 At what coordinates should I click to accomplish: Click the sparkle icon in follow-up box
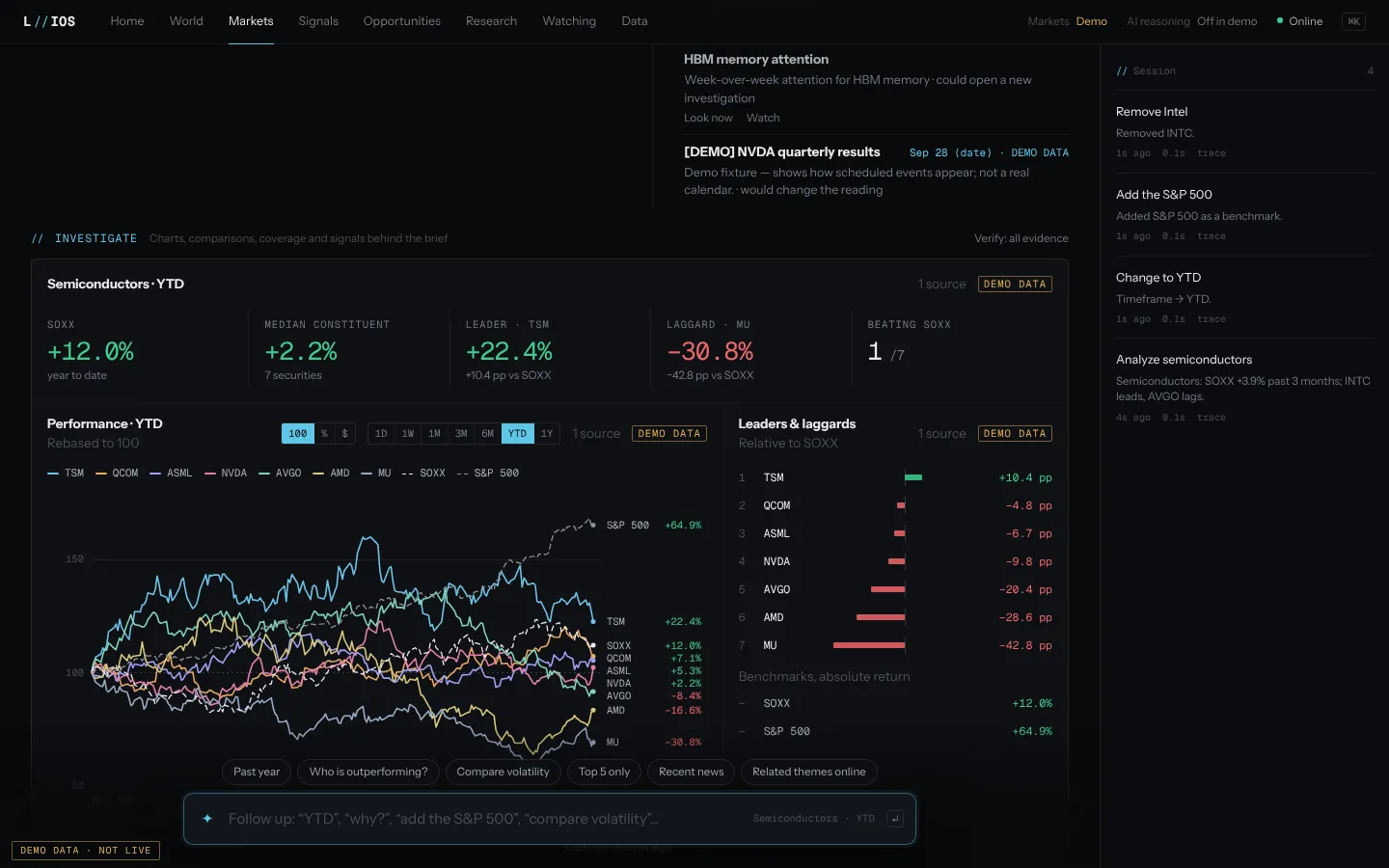click(207, 819)
